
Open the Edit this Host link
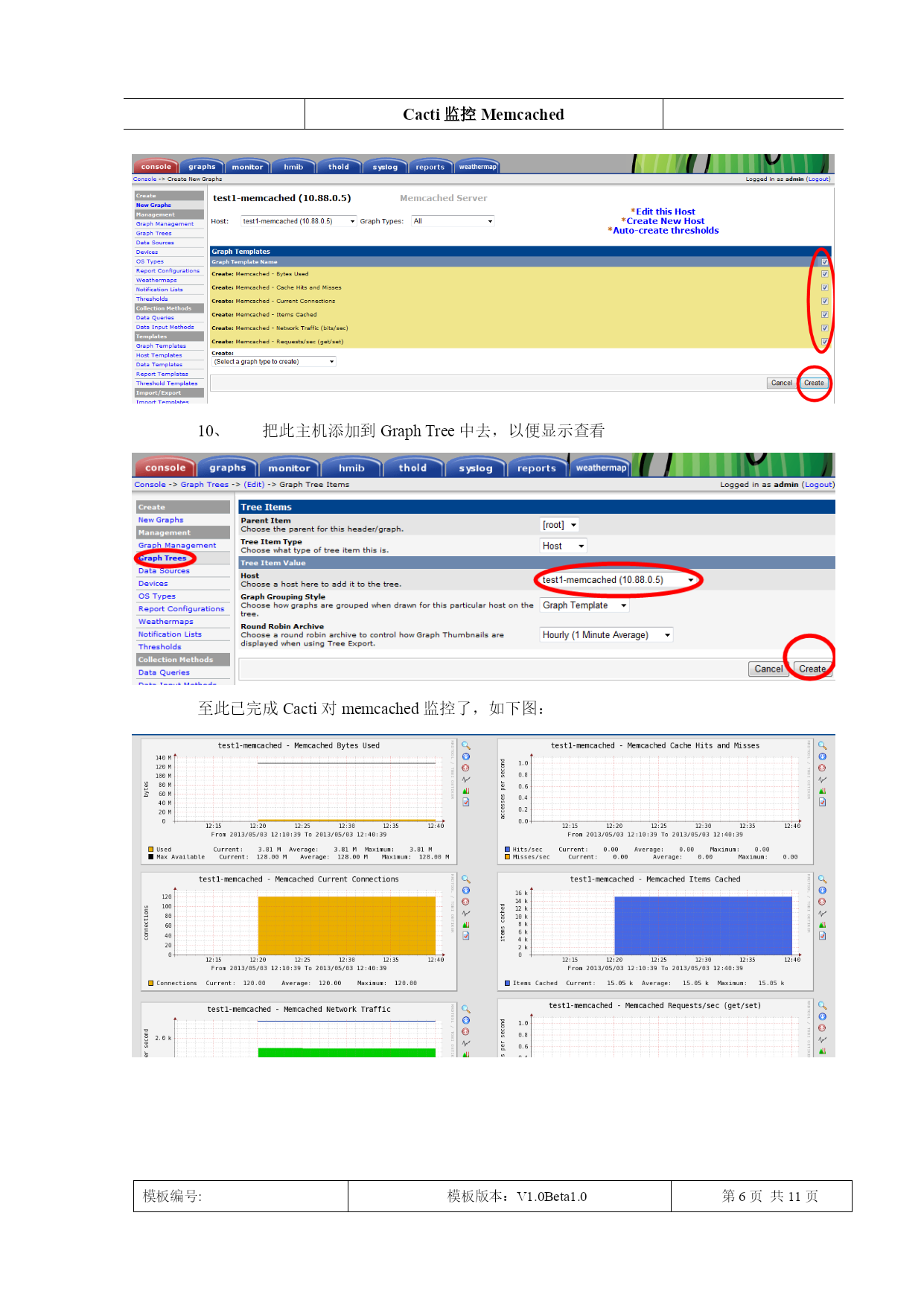tap(666, 211)
